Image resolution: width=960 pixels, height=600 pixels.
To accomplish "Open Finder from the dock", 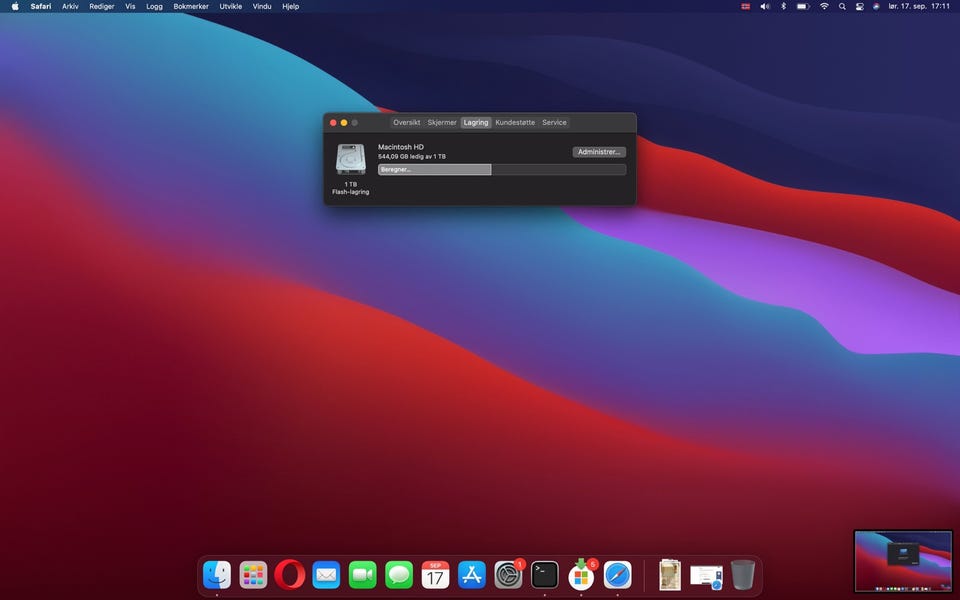I will [217, 574].
